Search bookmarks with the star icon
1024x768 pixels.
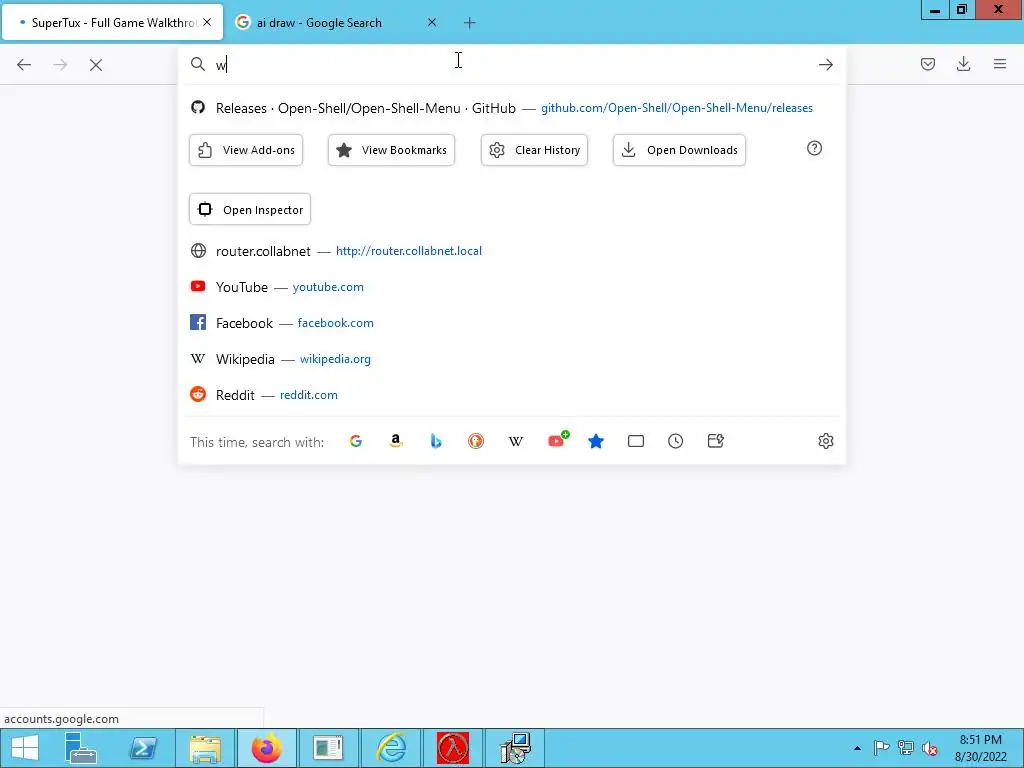[596, 441]
